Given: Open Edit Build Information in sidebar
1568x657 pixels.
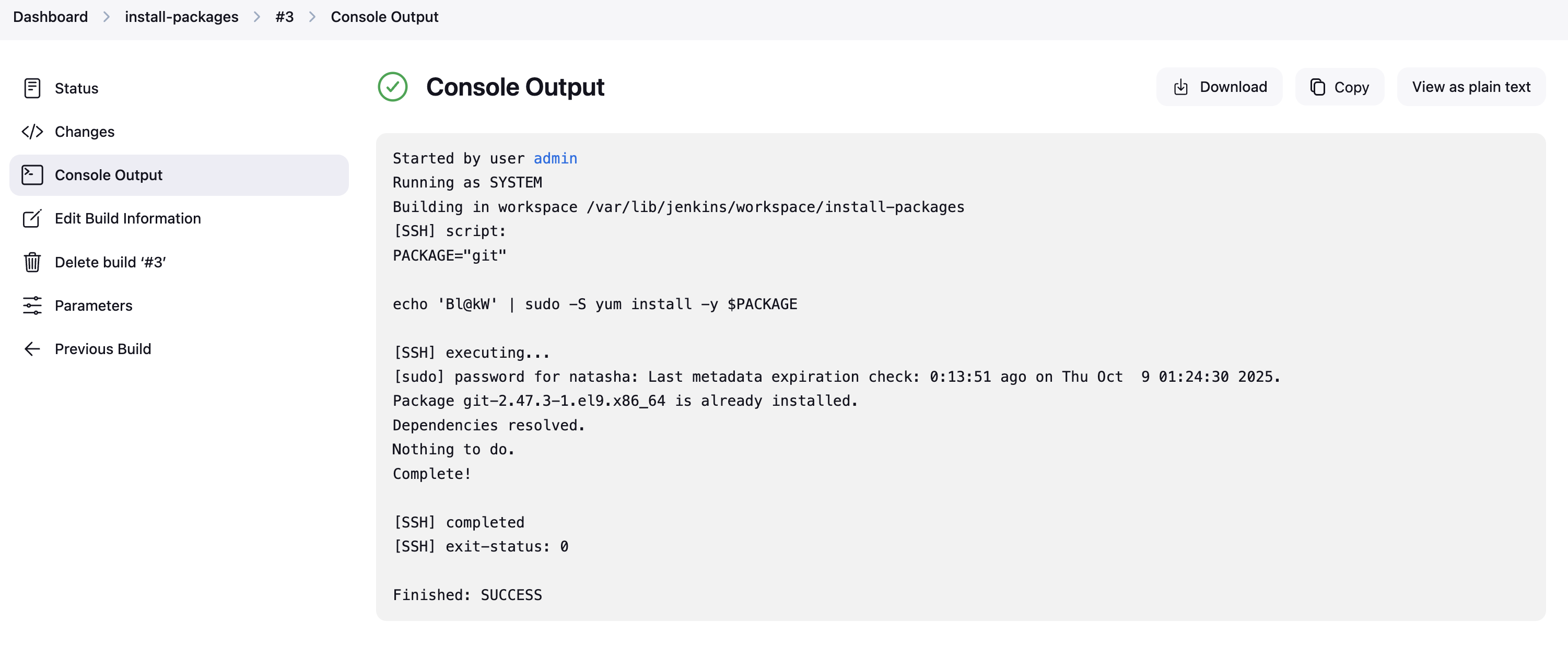Looking at the screenshot, I should (x=128, y=219).
